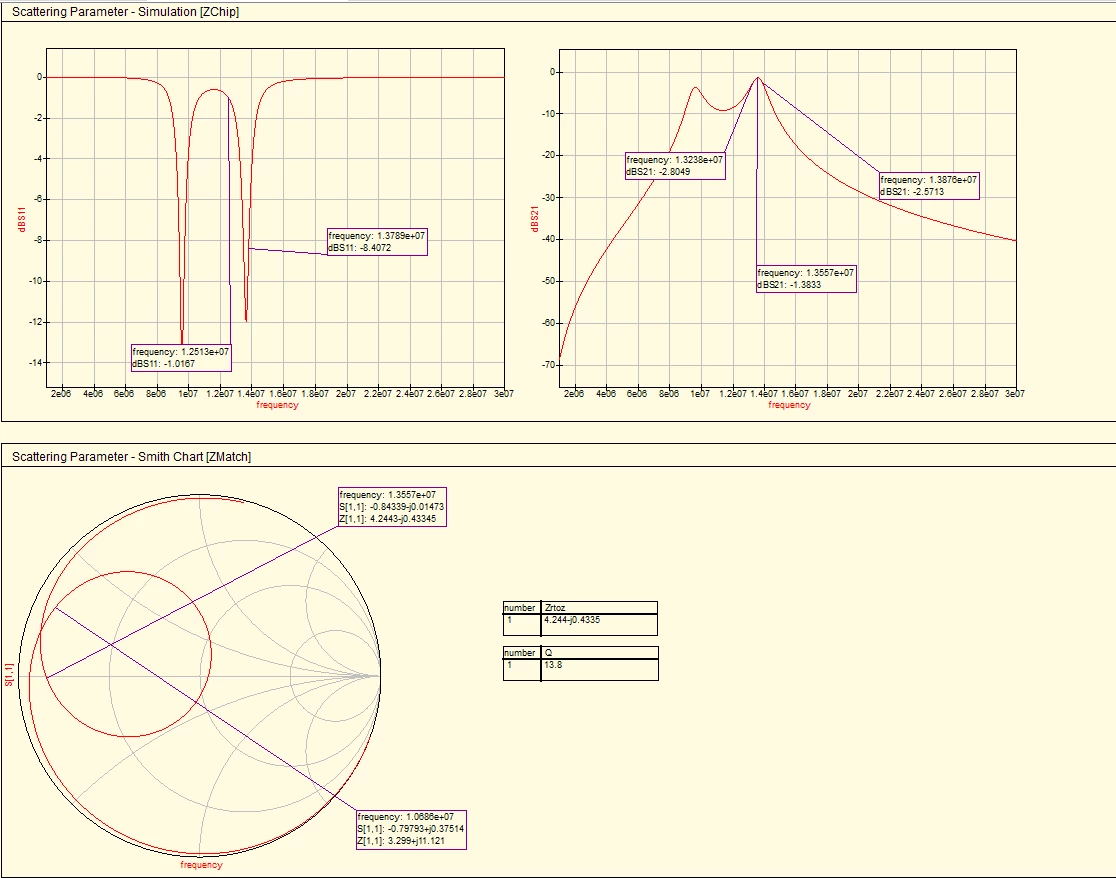This screenshot has width=1116, height=878.
Task: Select the 'Scattering Parameter - Simulation [ZChip]' title
Action: pos(125,12)
